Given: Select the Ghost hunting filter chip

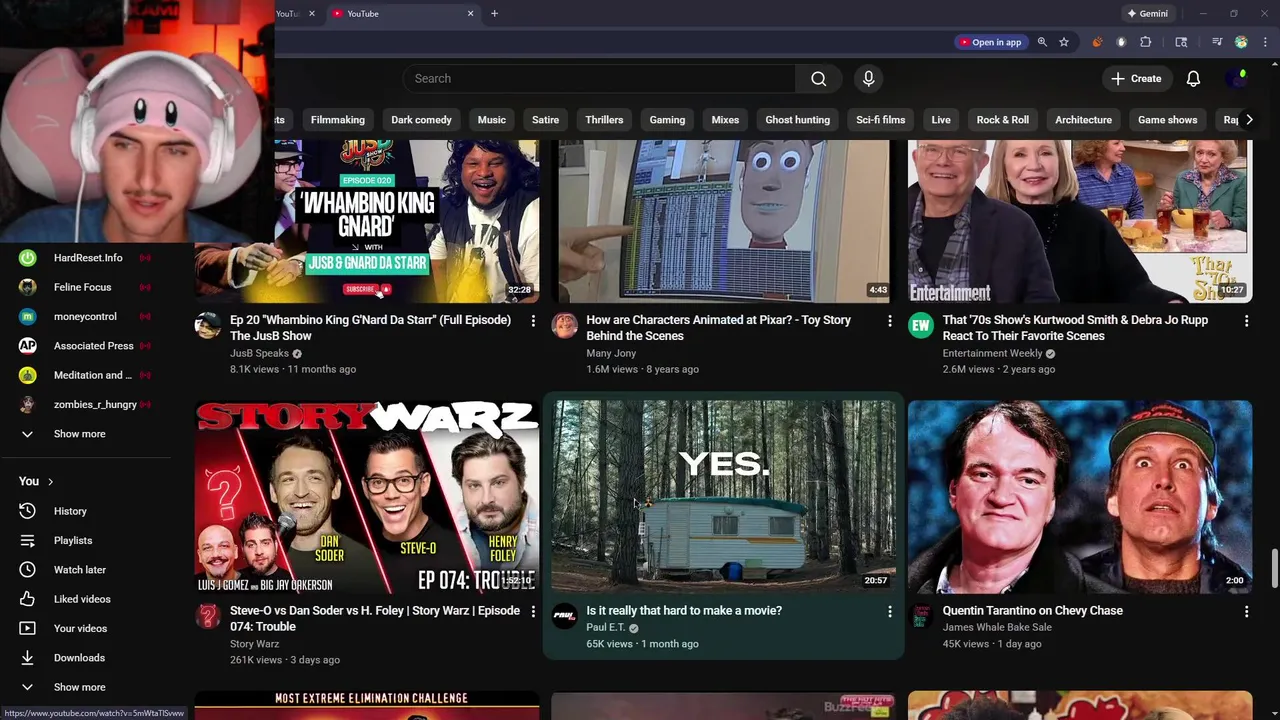Looking at the screenshot, I should coord(797,120).
